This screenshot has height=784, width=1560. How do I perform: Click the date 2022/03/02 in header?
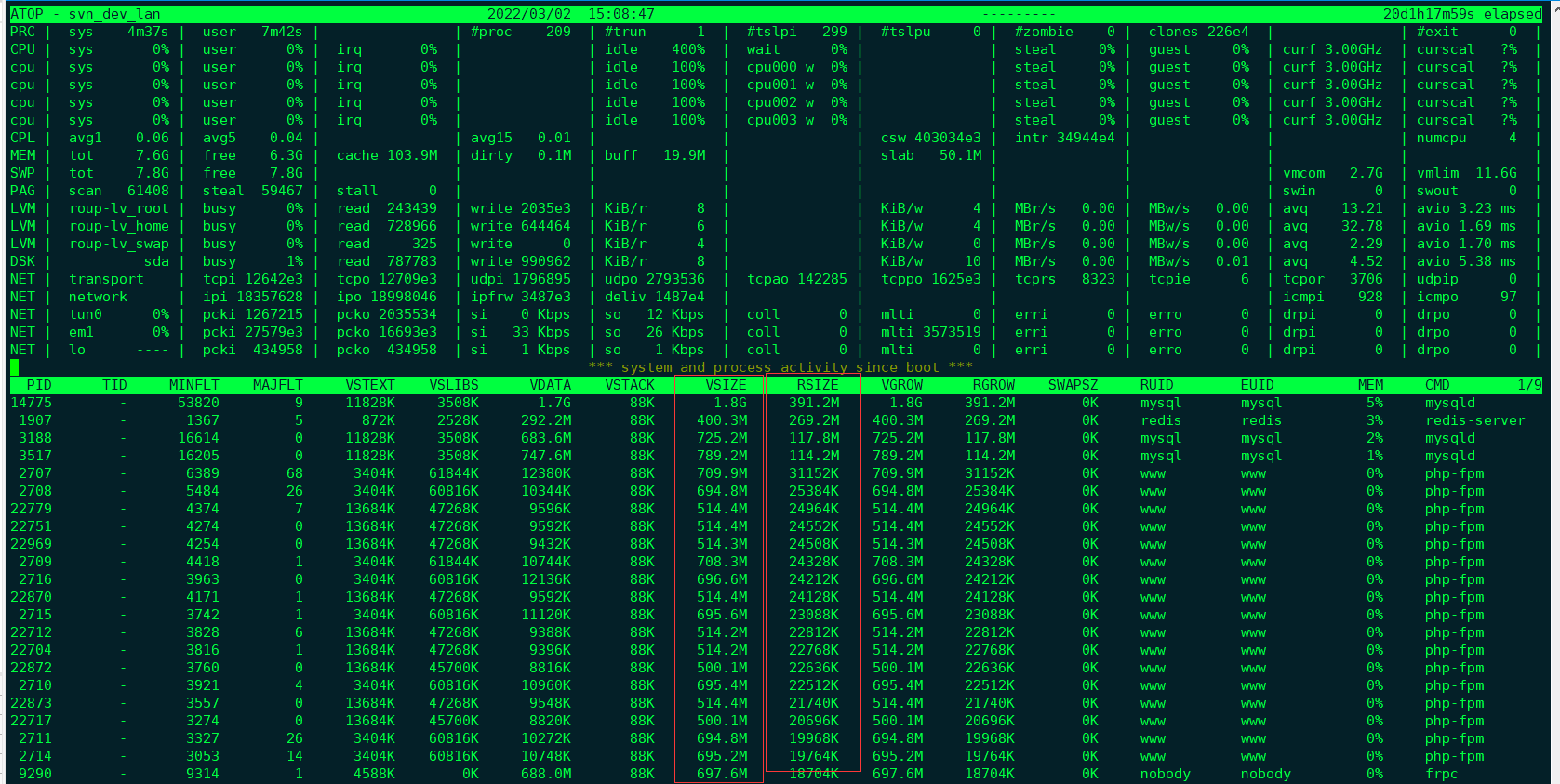click(x=529, y=14)
